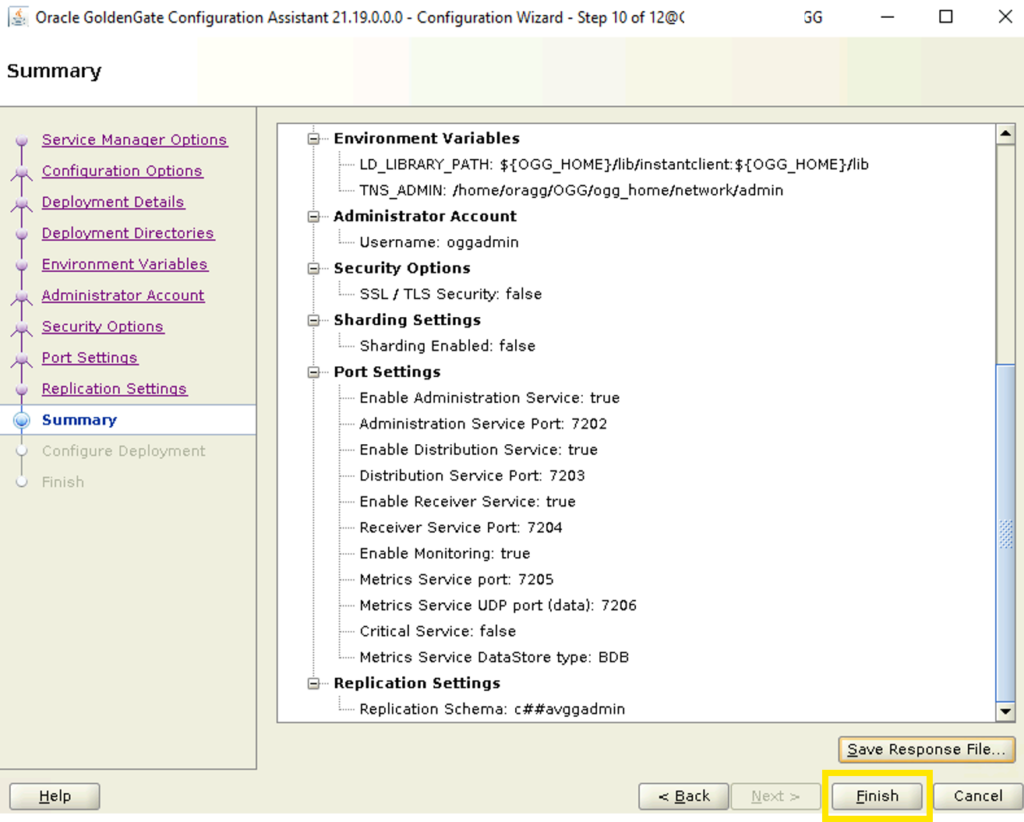This screenshot has height=822, width=1024.
Task: Click the scrollbar down arrow
Action: click(x=1005, y=712)
